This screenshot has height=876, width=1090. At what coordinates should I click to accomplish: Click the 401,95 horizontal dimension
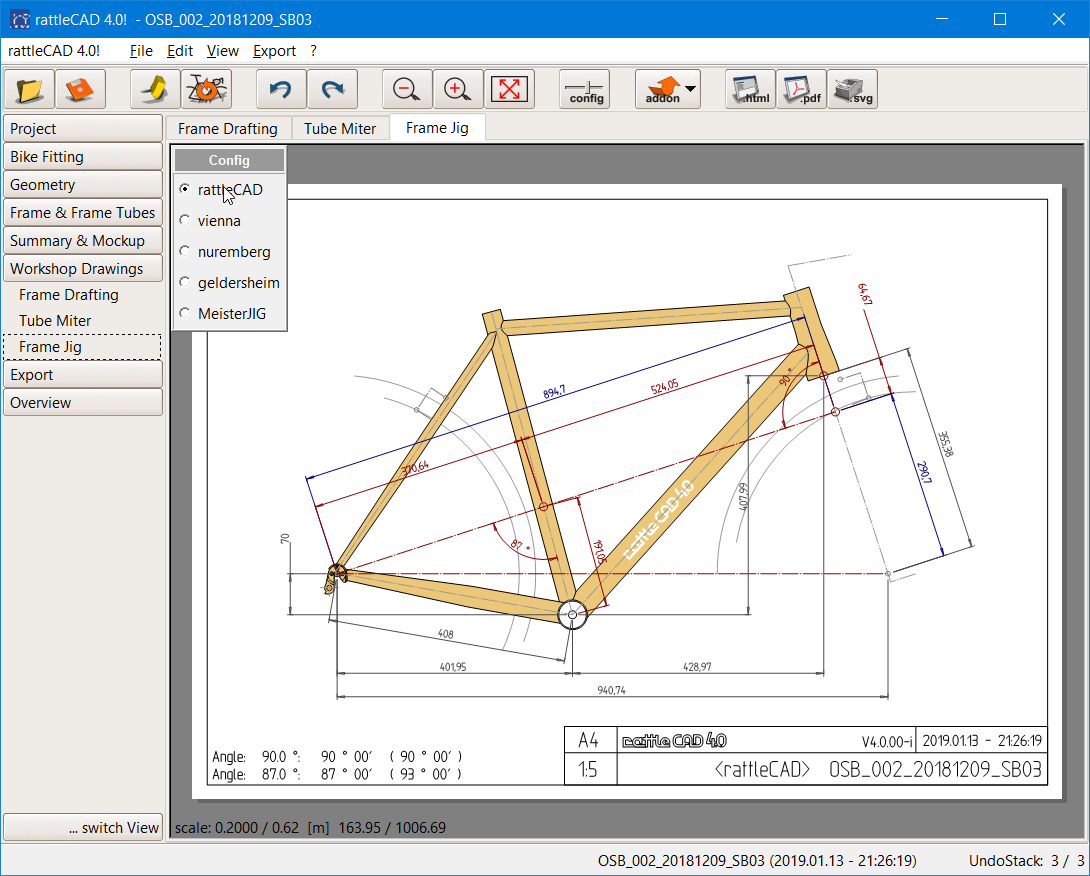[453, 667]
